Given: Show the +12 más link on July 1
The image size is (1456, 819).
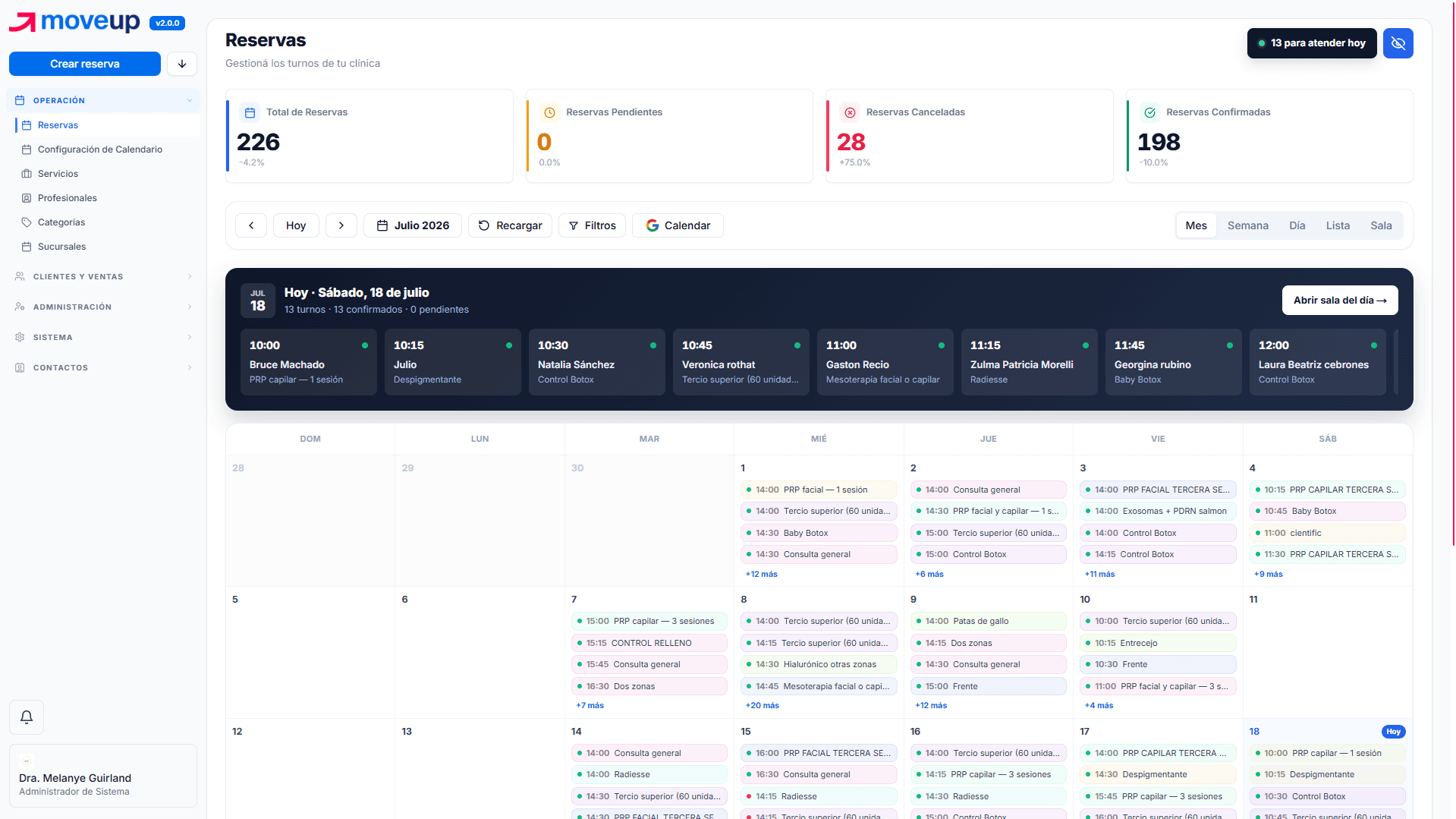Looking at the screenshot, I should click(761, 575).
